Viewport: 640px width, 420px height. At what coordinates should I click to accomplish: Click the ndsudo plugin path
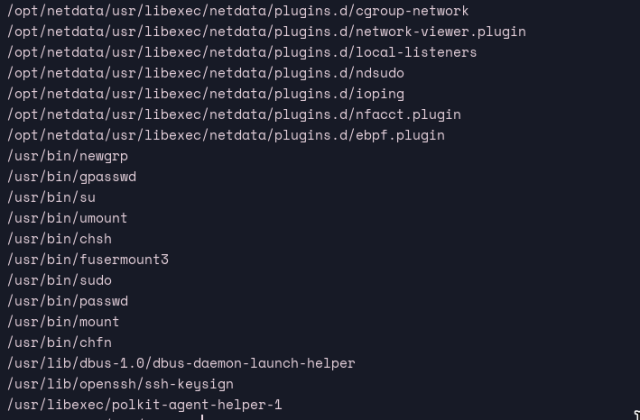click(x=205, y=73)
